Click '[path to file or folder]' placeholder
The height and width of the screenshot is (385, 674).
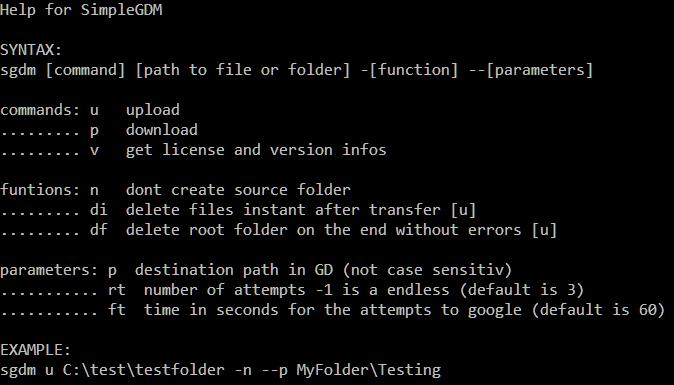coord(243,70)
